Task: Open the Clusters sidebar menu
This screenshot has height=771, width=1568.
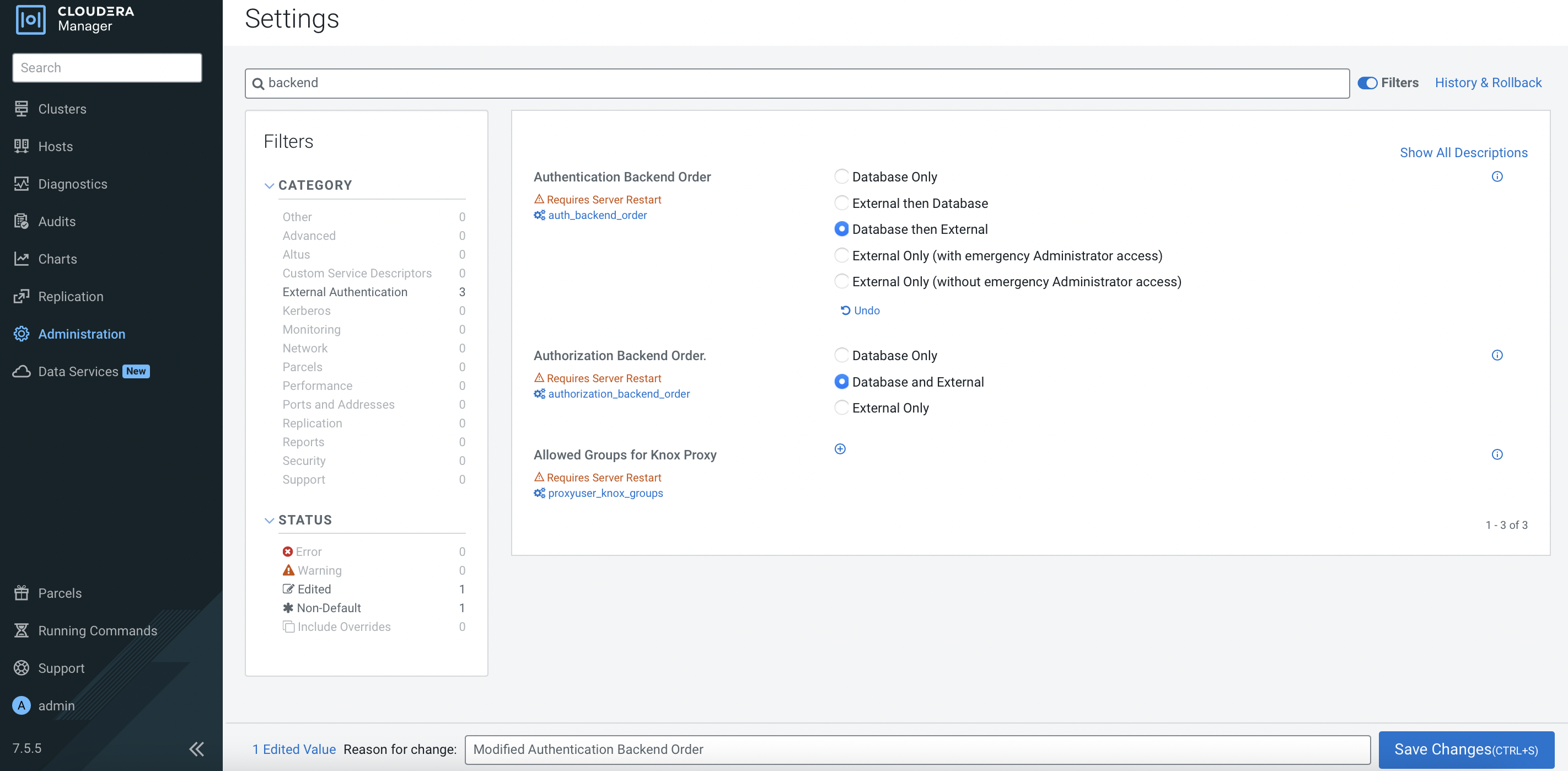Action: pos(62,109)
